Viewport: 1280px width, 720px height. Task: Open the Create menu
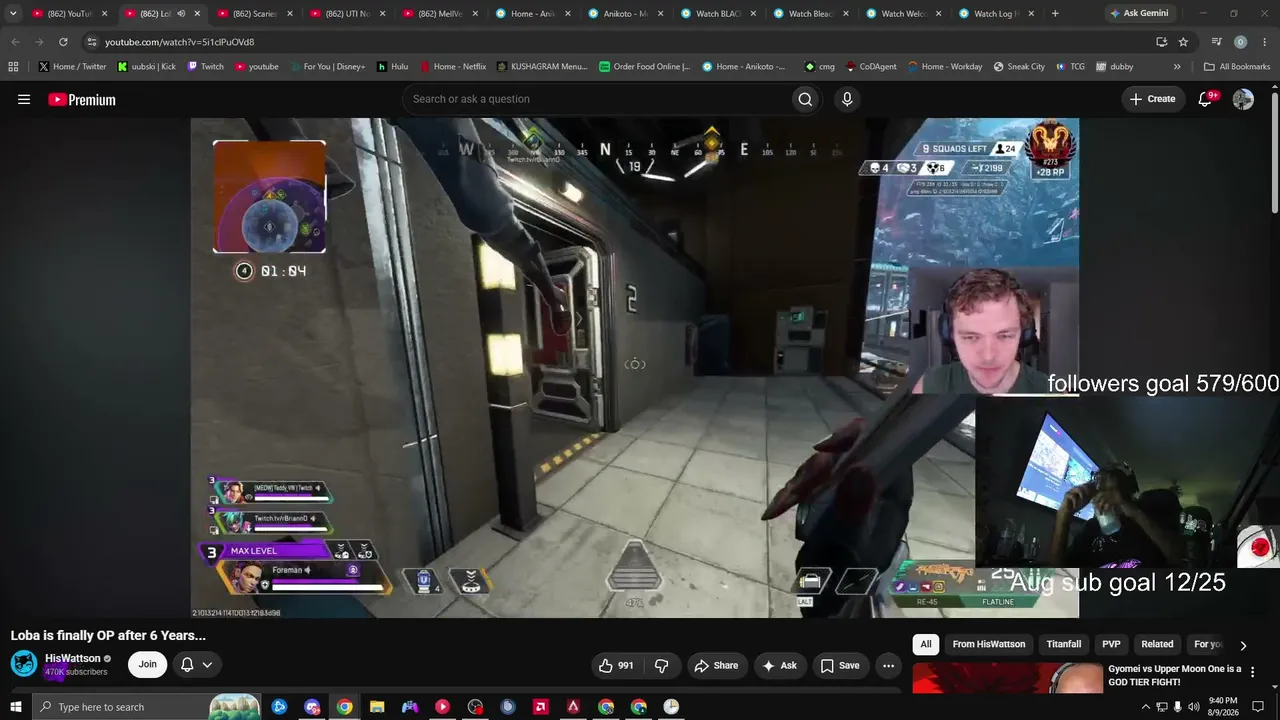1152,99
